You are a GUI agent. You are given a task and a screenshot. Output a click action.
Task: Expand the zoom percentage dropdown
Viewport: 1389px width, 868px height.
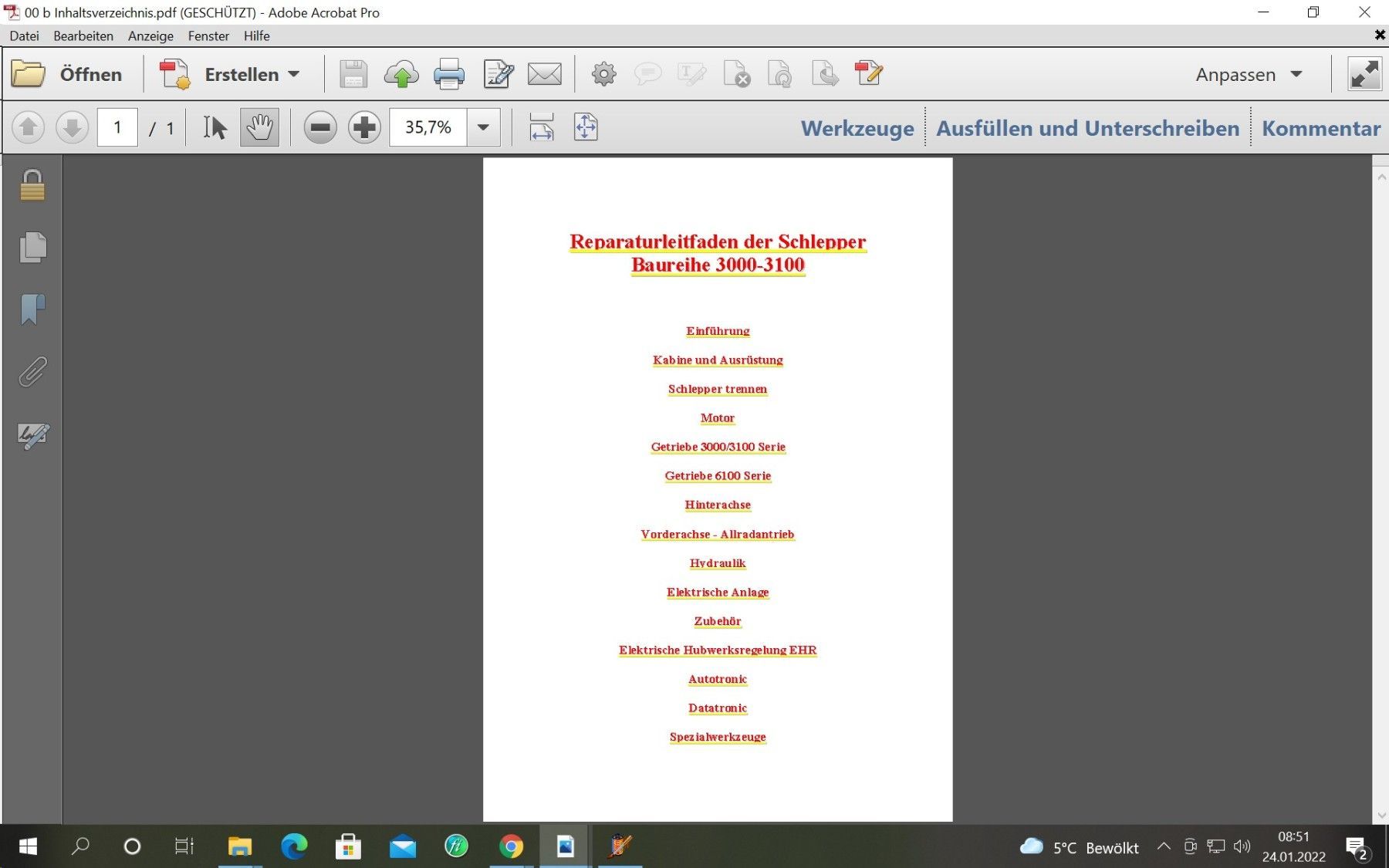click(483, 128)
